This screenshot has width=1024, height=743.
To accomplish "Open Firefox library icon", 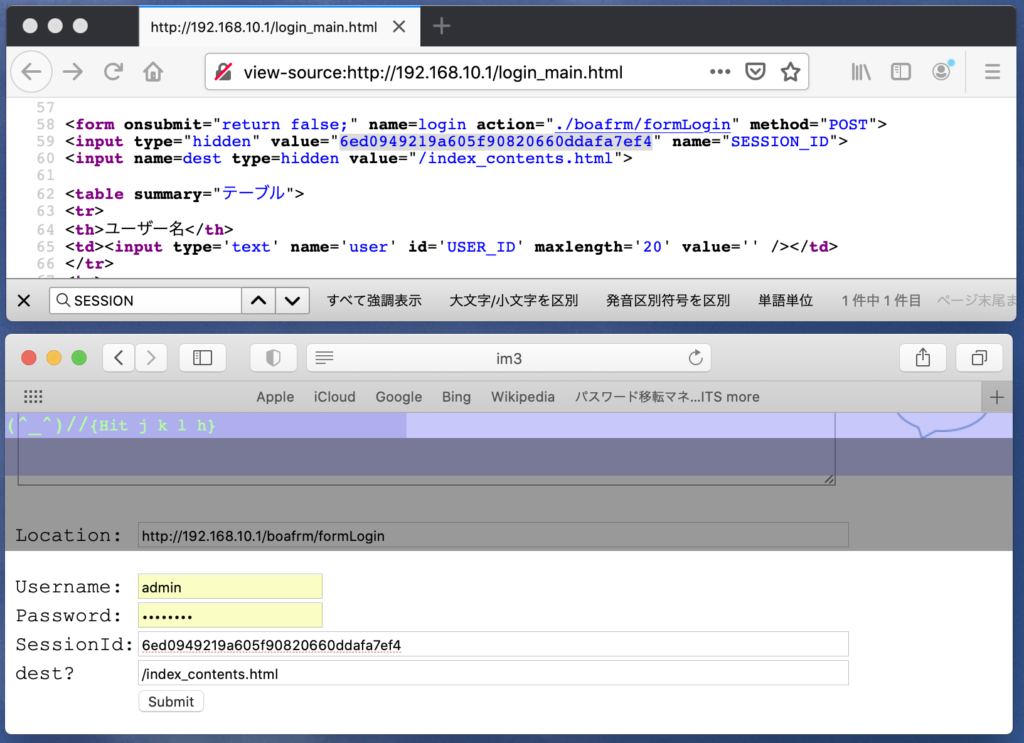I will (x=861, y=72).
